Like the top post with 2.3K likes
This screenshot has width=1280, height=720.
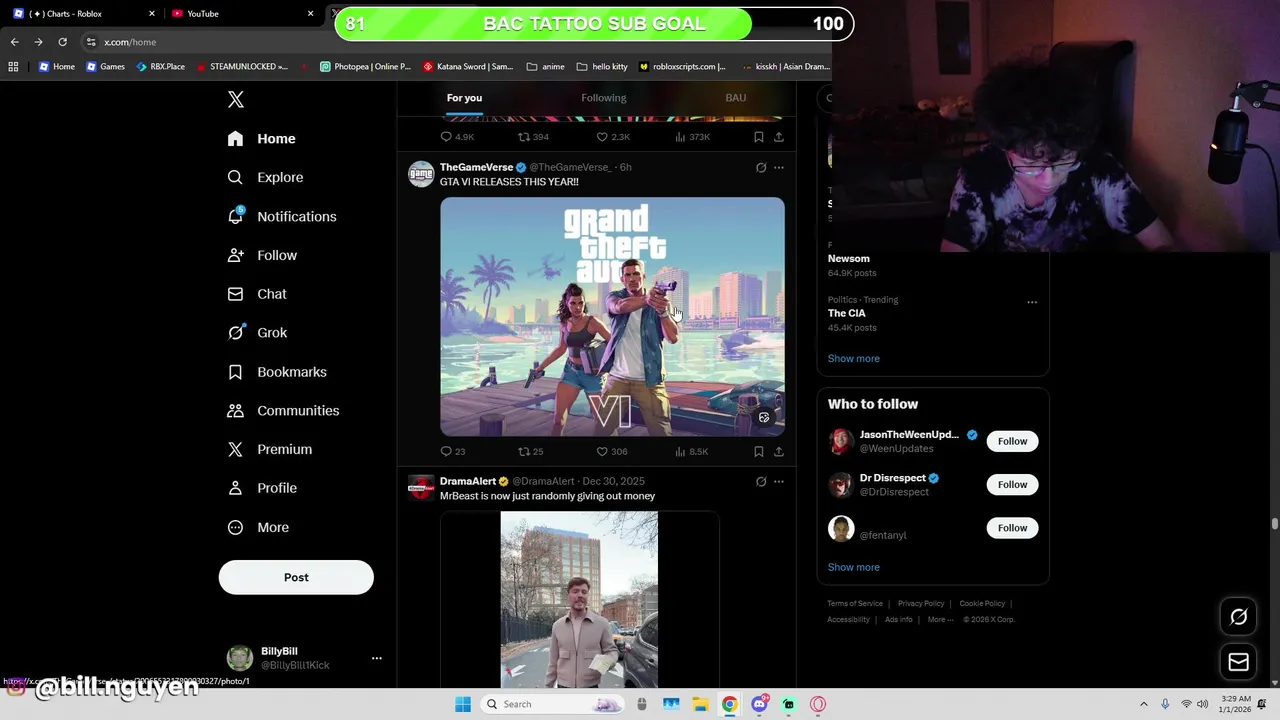(x=613, y=137)
